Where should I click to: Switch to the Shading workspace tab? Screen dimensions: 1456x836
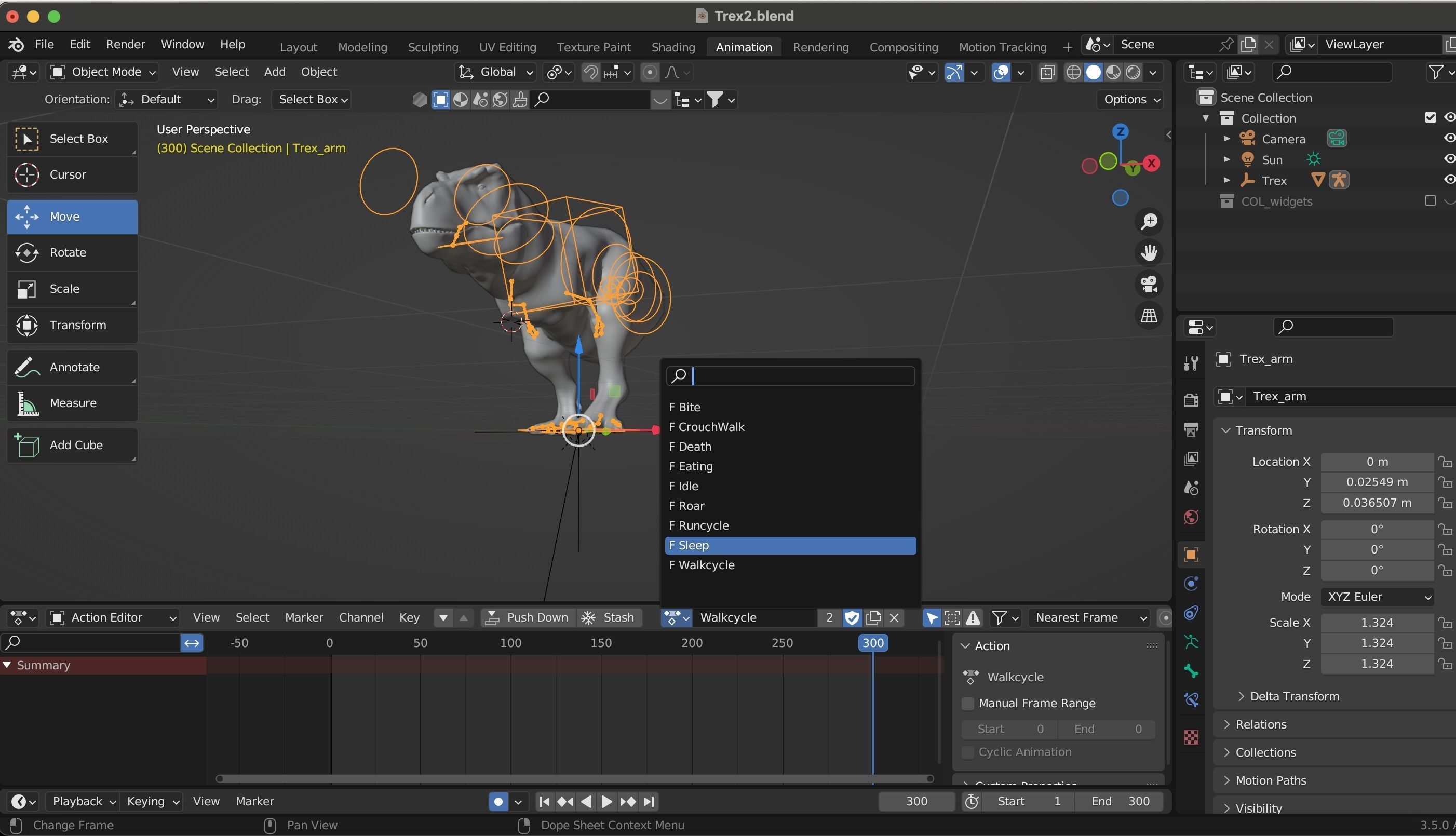673,47
